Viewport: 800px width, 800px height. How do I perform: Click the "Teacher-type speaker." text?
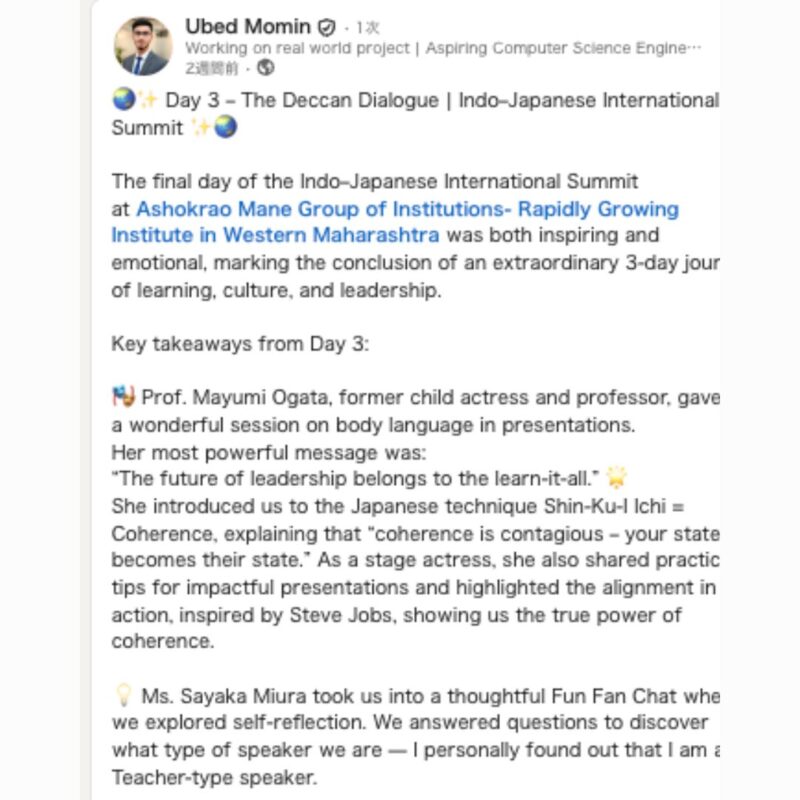click(213, 777)
